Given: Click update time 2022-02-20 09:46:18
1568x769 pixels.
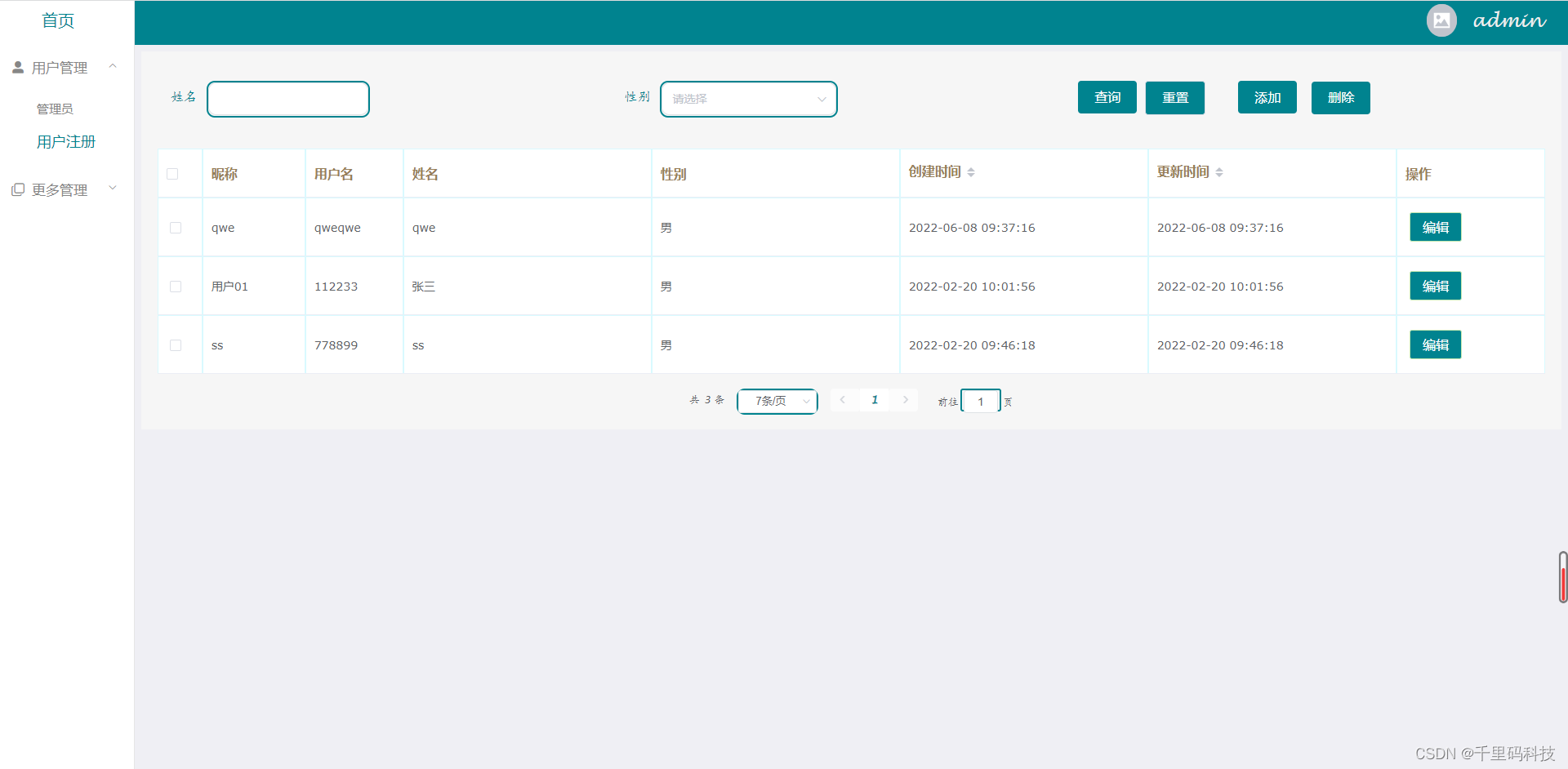Looking at the screenshot, I should pos(1220,345).
